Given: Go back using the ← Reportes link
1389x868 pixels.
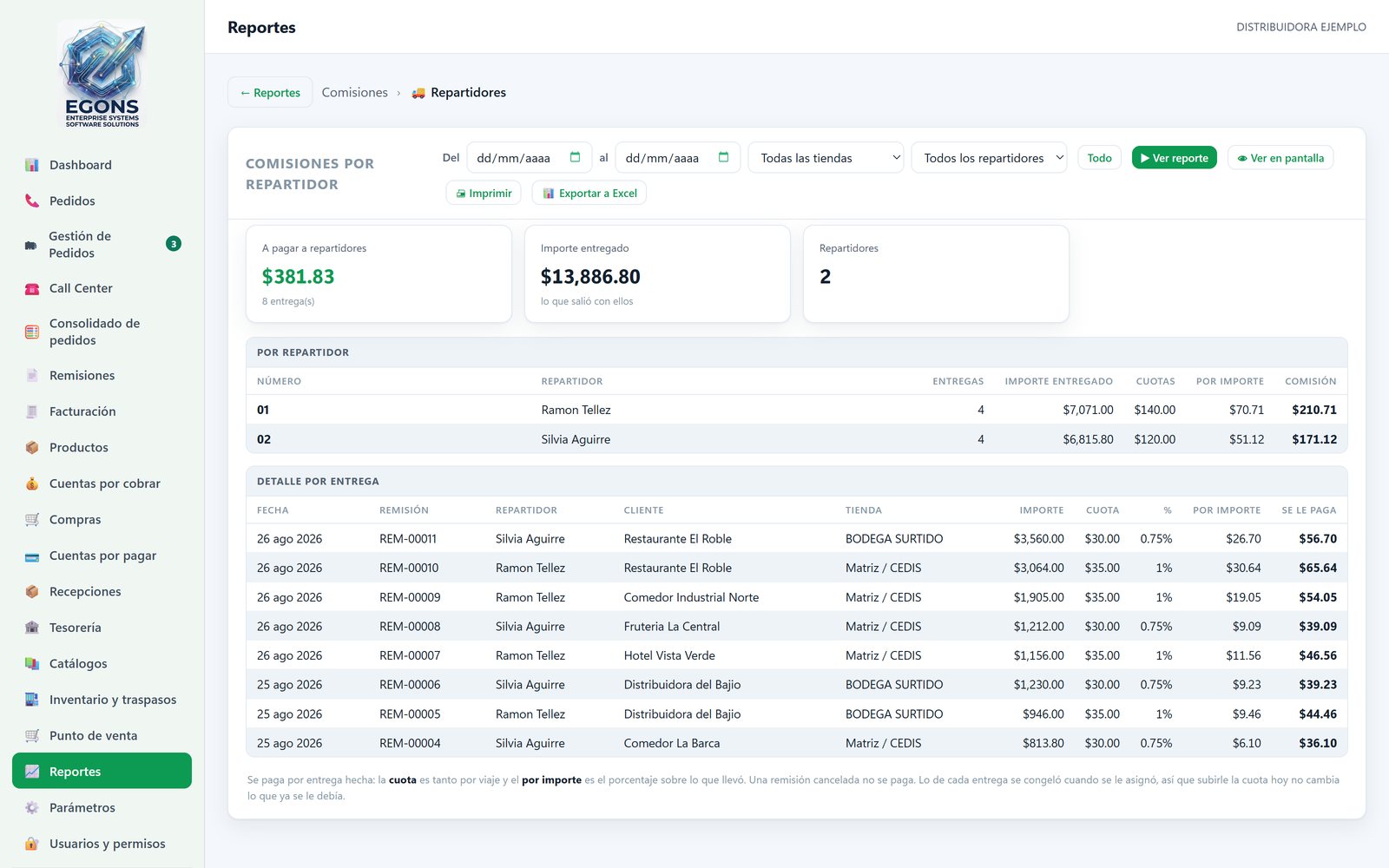Looking at the screenshot, I should (x=270, y=92).
